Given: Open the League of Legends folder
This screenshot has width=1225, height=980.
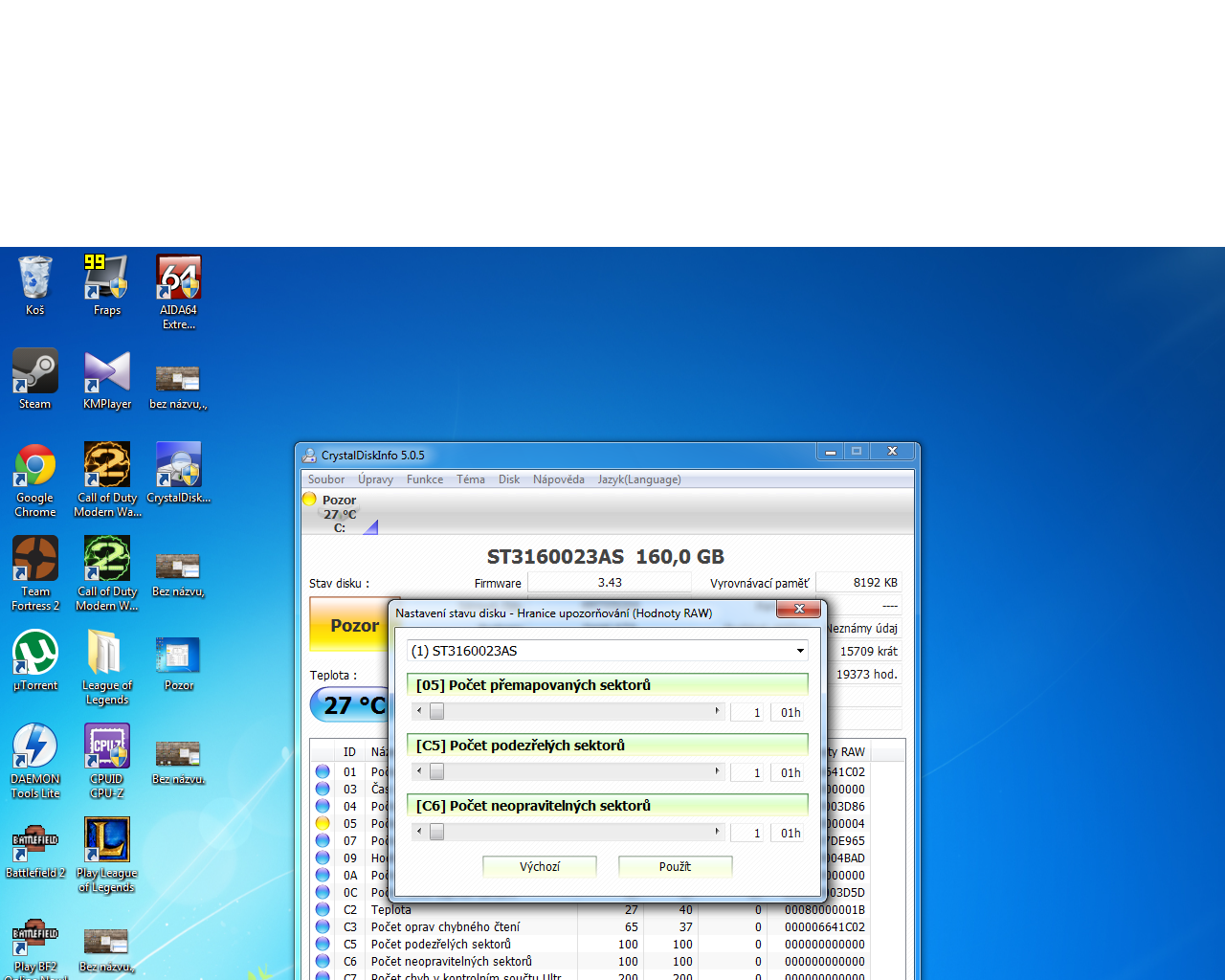Looking at the screenshot, I should 106,667.
